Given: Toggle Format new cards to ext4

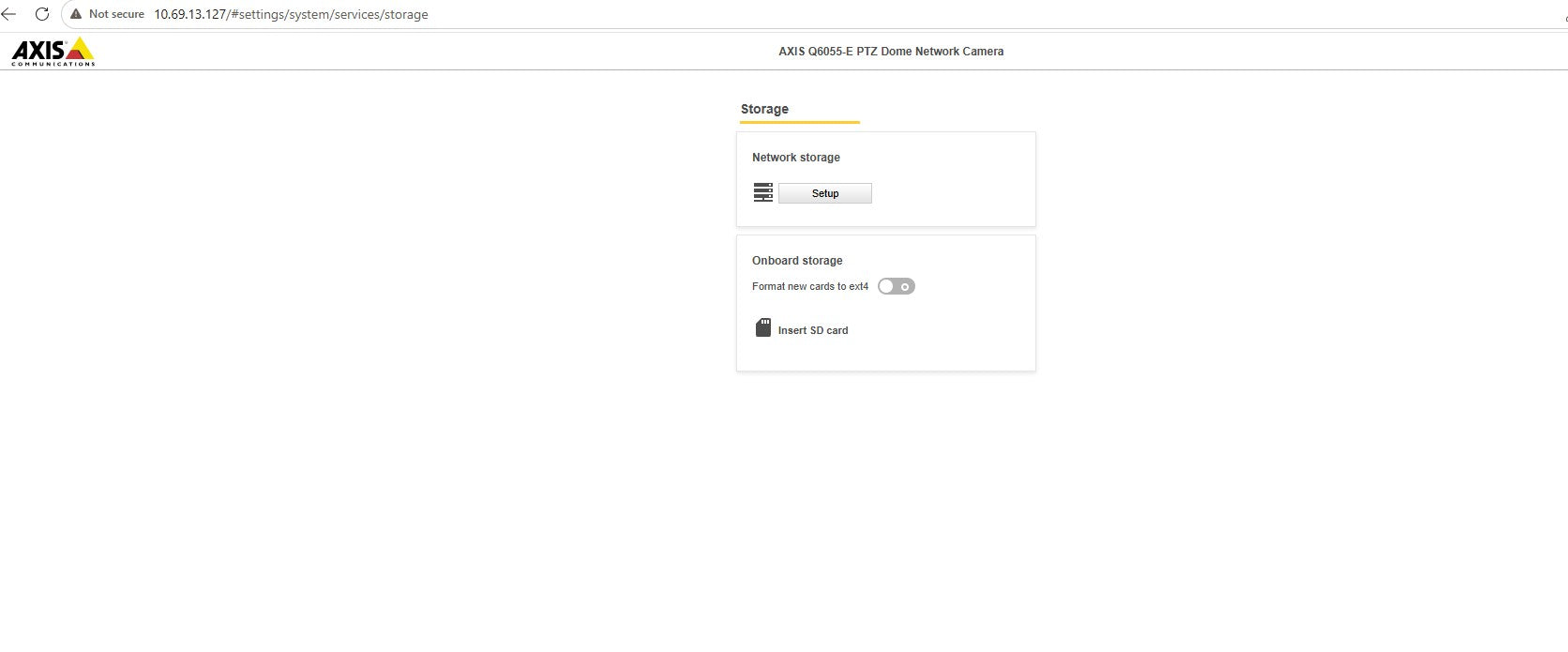Looking at the screenshot, I should tap(896, 286).
